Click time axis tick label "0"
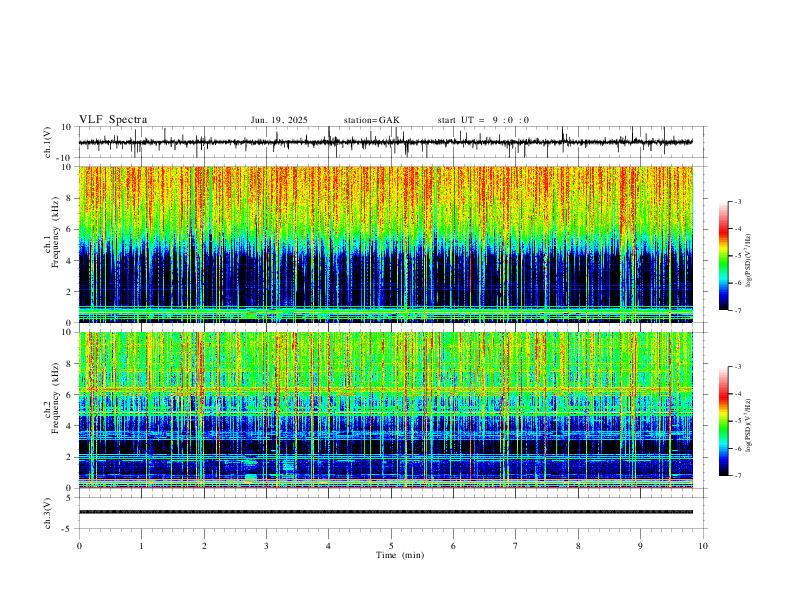 point(79,546)
